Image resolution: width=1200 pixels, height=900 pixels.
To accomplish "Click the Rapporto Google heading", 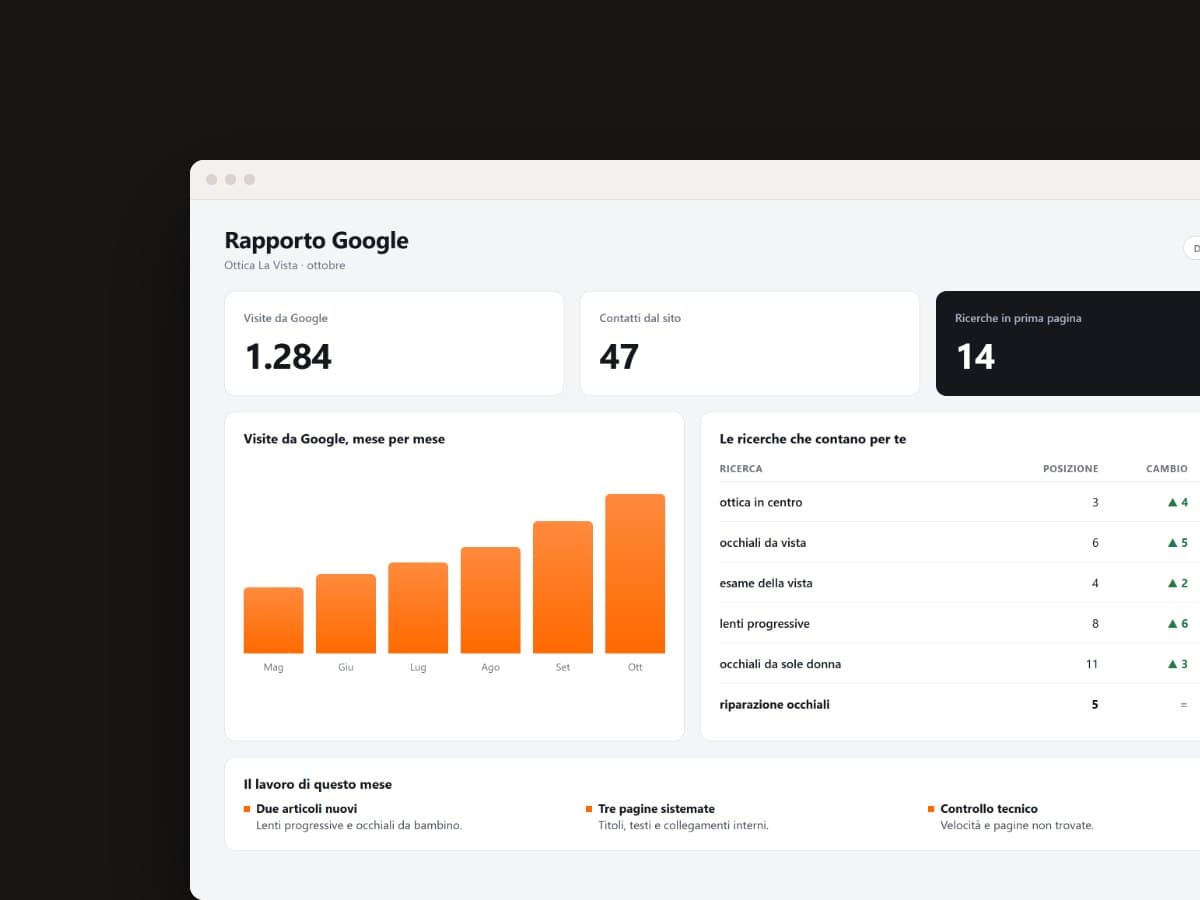I will click(316, 240).
